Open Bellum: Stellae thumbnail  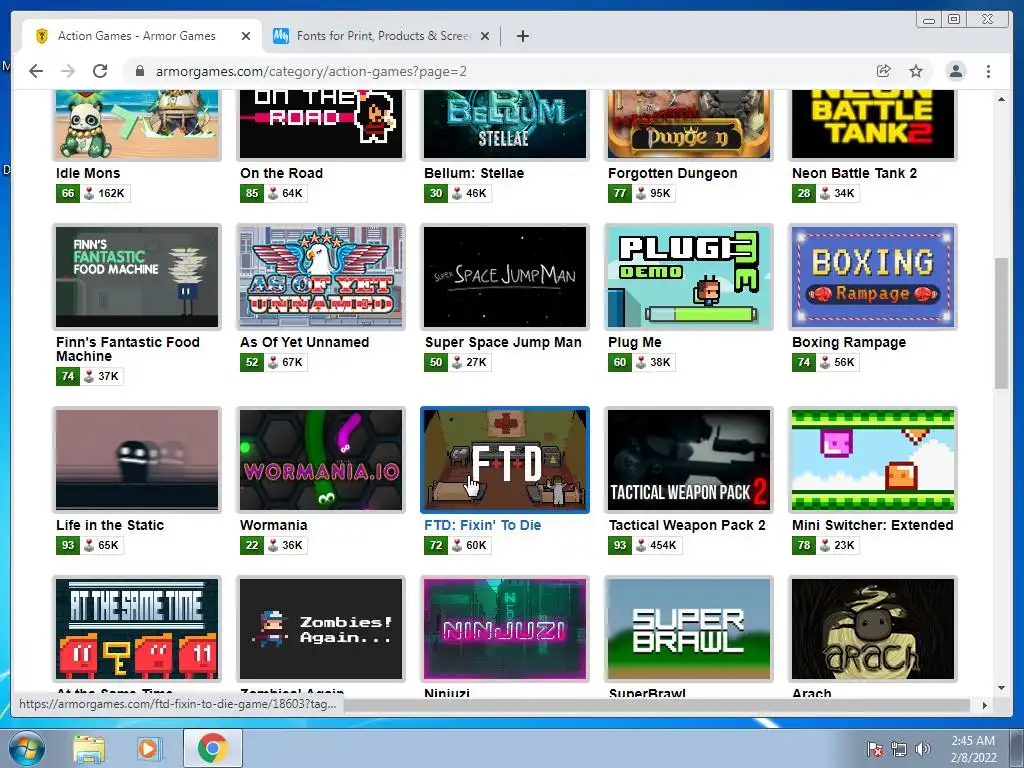[505, 124]
